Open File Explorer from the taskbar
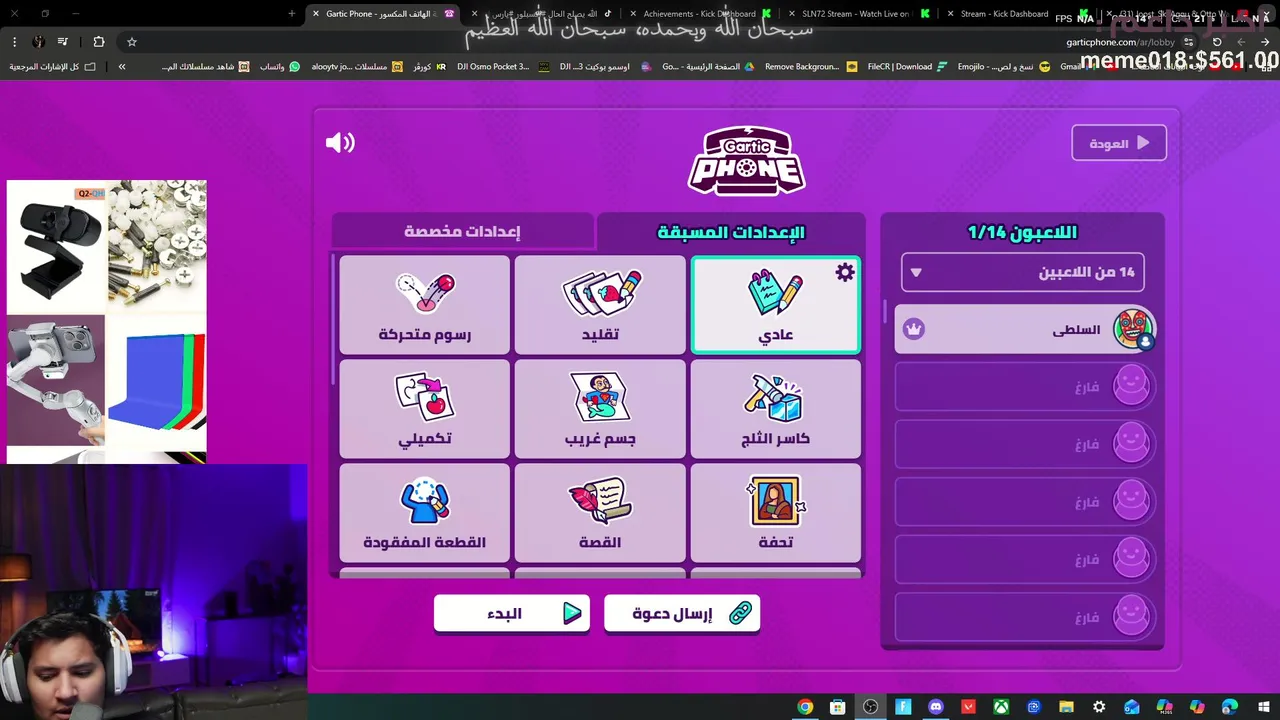This screenshot has width=1280, height=720. [1066, 707]
